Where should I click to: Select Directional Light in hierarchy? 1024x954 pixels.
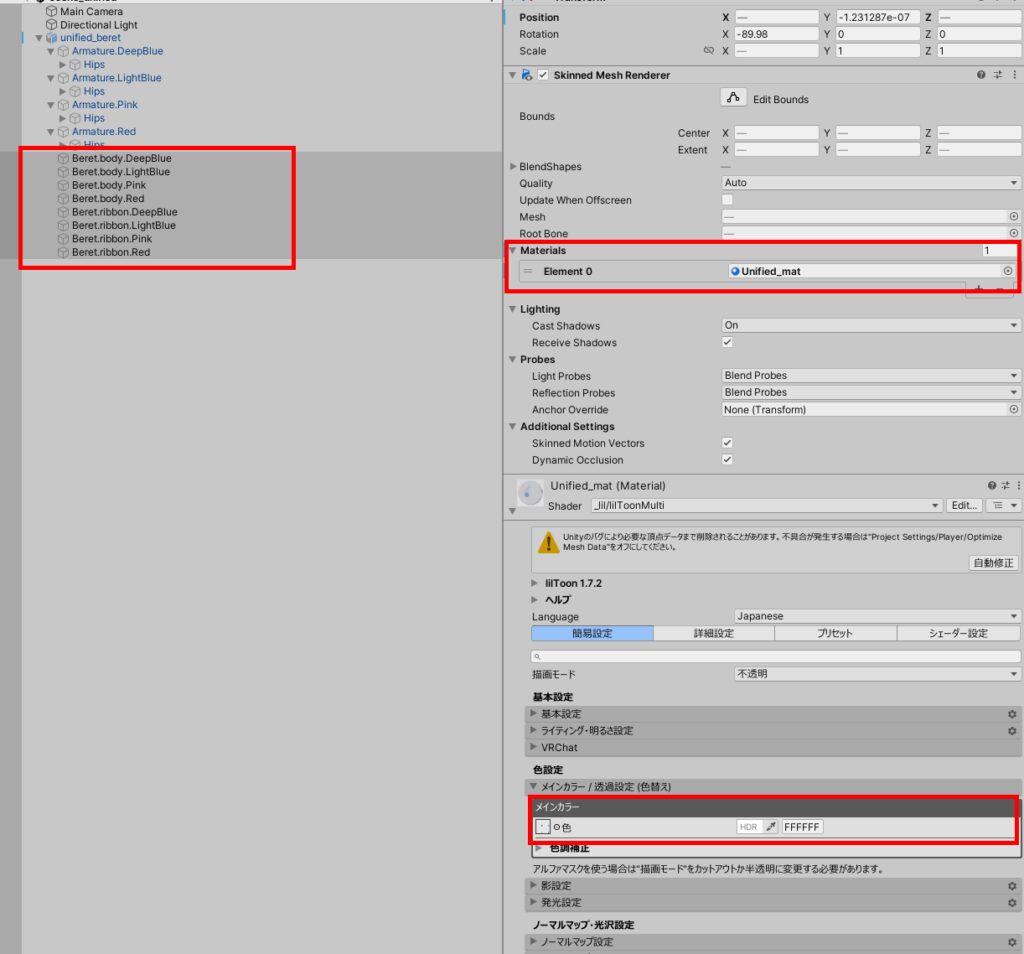point(99,25)
